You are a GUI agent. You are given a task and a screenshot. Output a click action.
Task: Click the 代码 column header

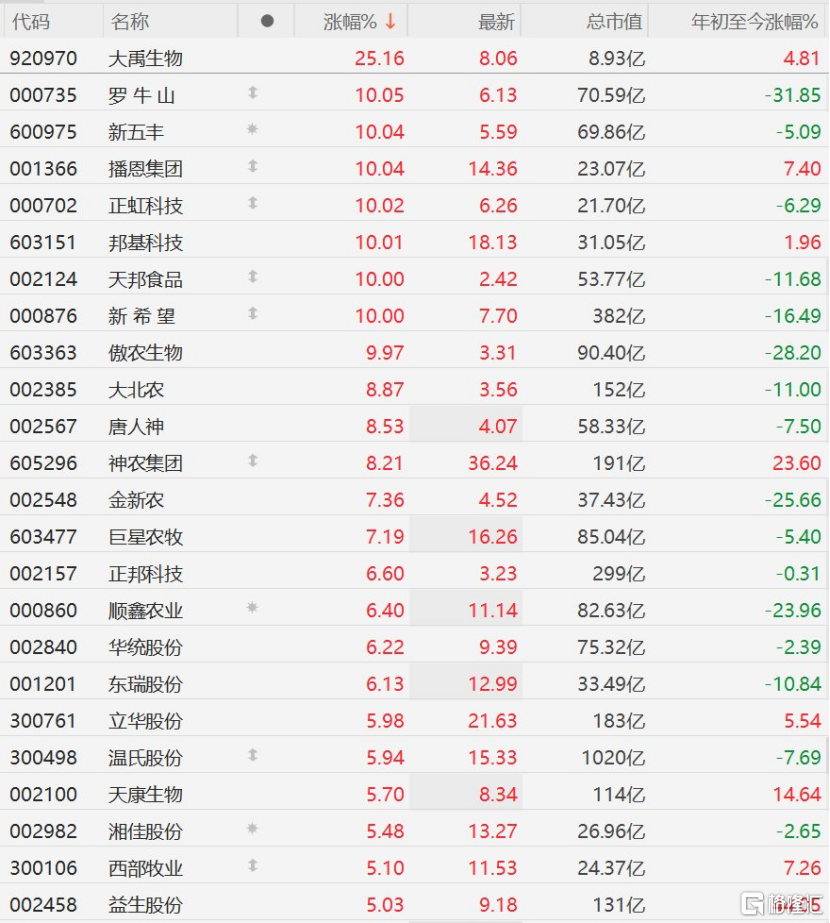pyautogui.click(x=31, y=22)
